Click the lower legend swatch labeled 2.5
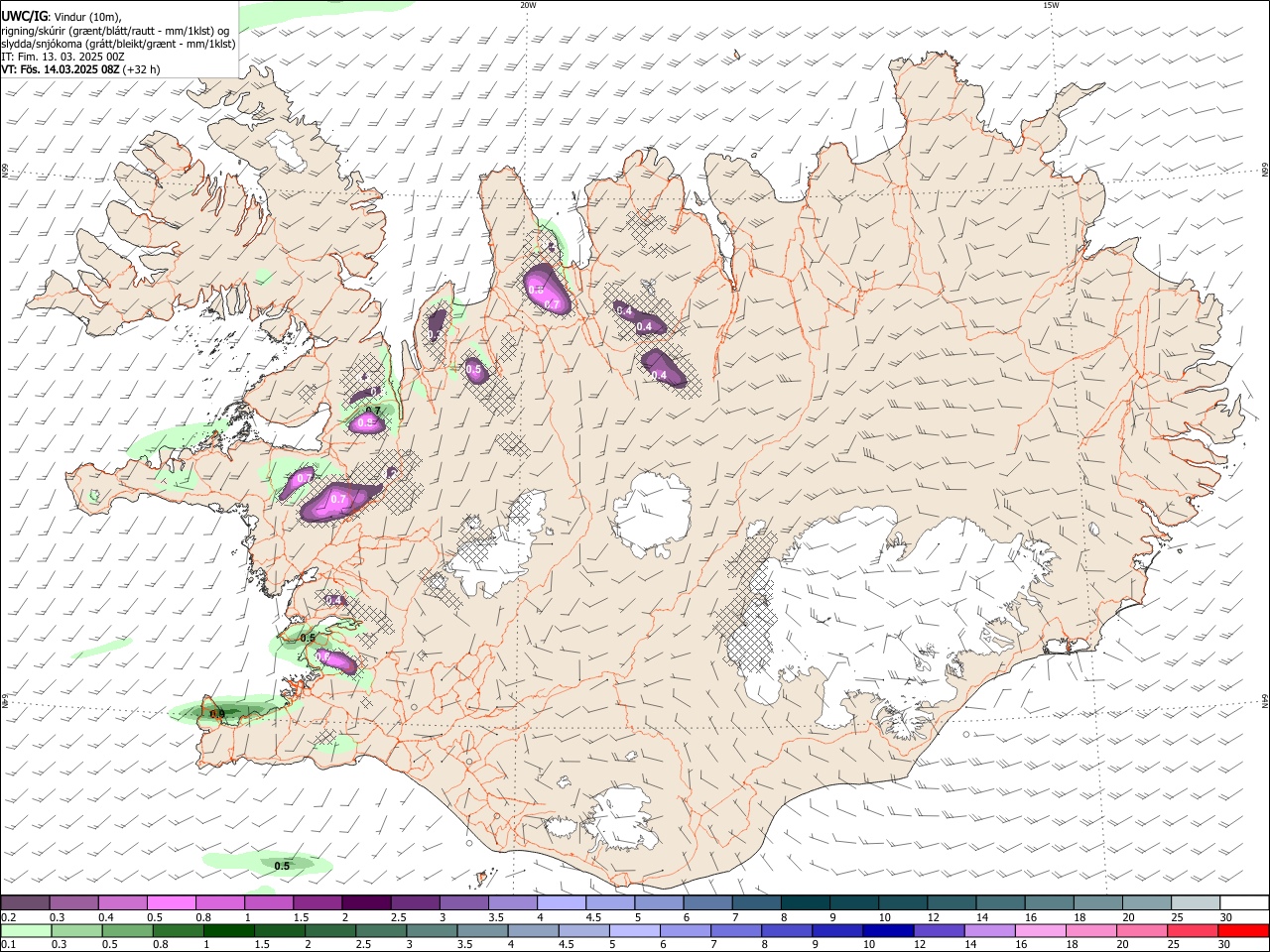The width and height of the screenshot is (1270, 952). 381,931
